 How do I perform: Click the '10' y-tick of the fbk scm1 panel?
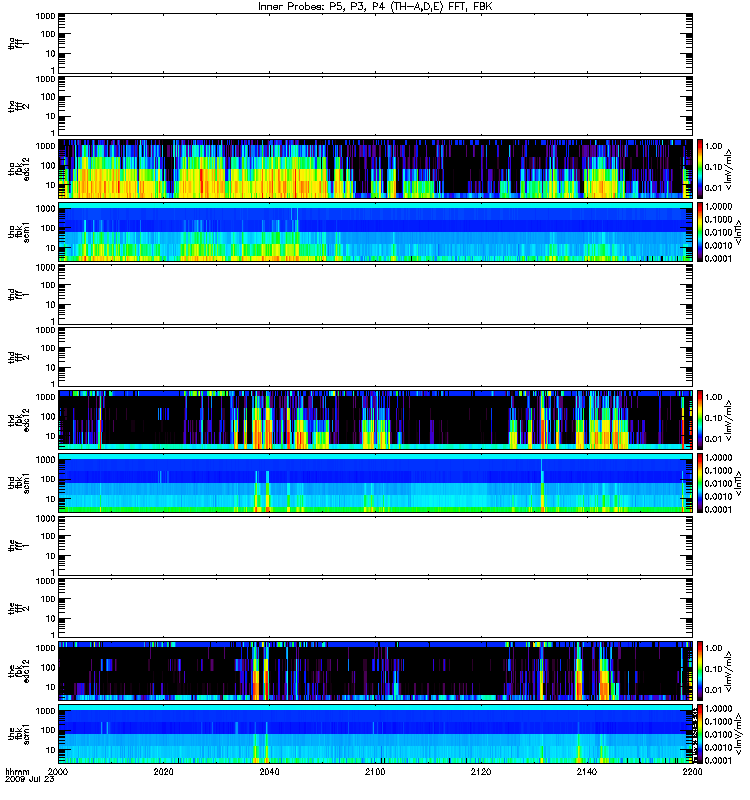point(50,750)
